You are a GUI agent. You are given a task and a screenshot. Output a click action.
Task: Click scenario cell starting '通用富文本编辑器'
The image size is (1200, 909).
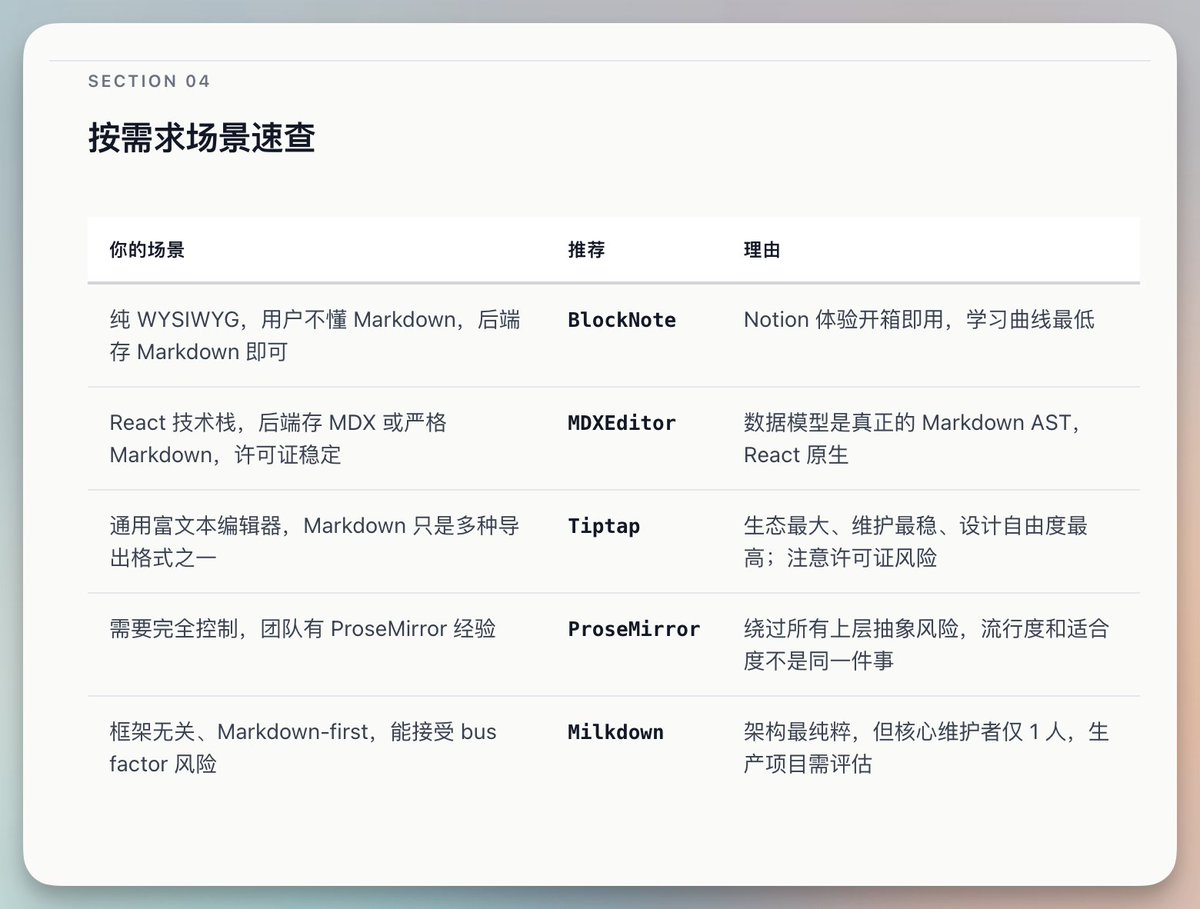[315, 541]
